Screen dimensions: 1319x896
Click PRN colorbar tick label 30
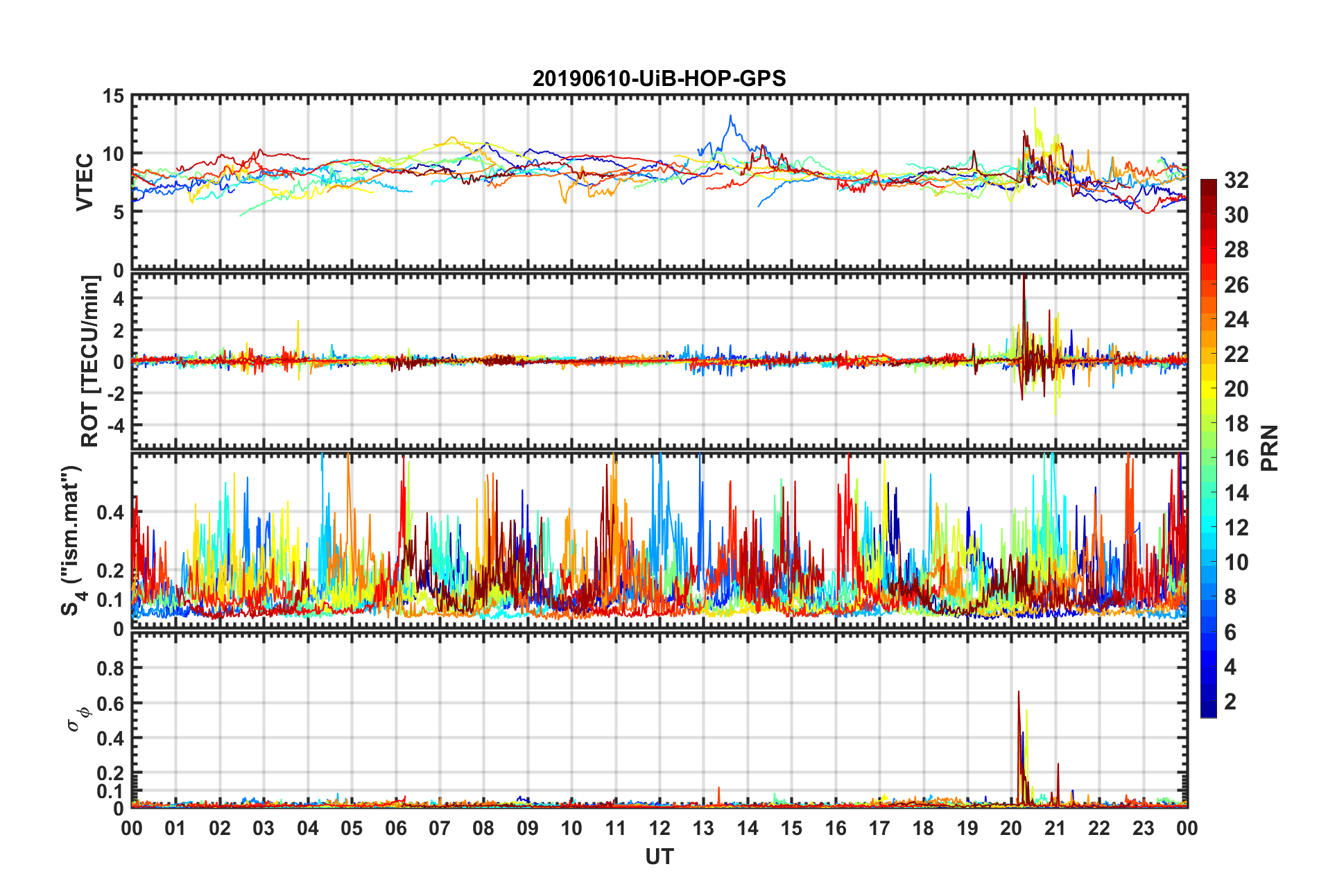pos(1236,215)
